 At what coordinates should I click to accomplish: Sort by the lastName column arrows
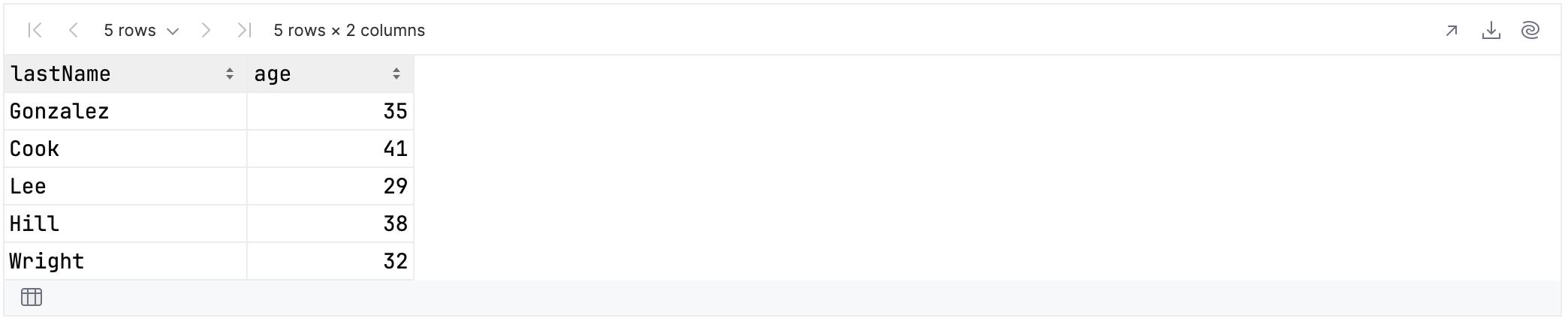coord(230,73)
